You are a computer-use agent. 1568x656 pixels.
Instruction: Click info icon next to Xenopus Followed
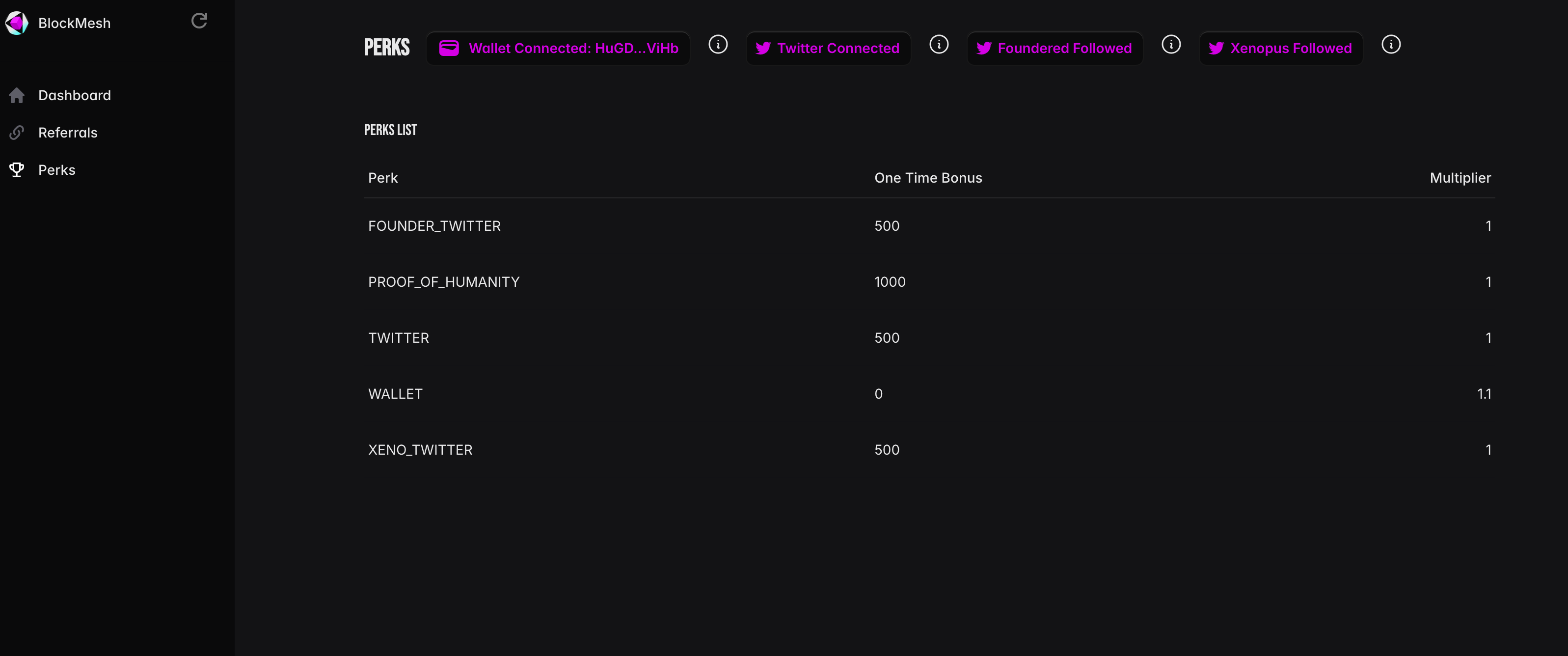click(1390, 44)
